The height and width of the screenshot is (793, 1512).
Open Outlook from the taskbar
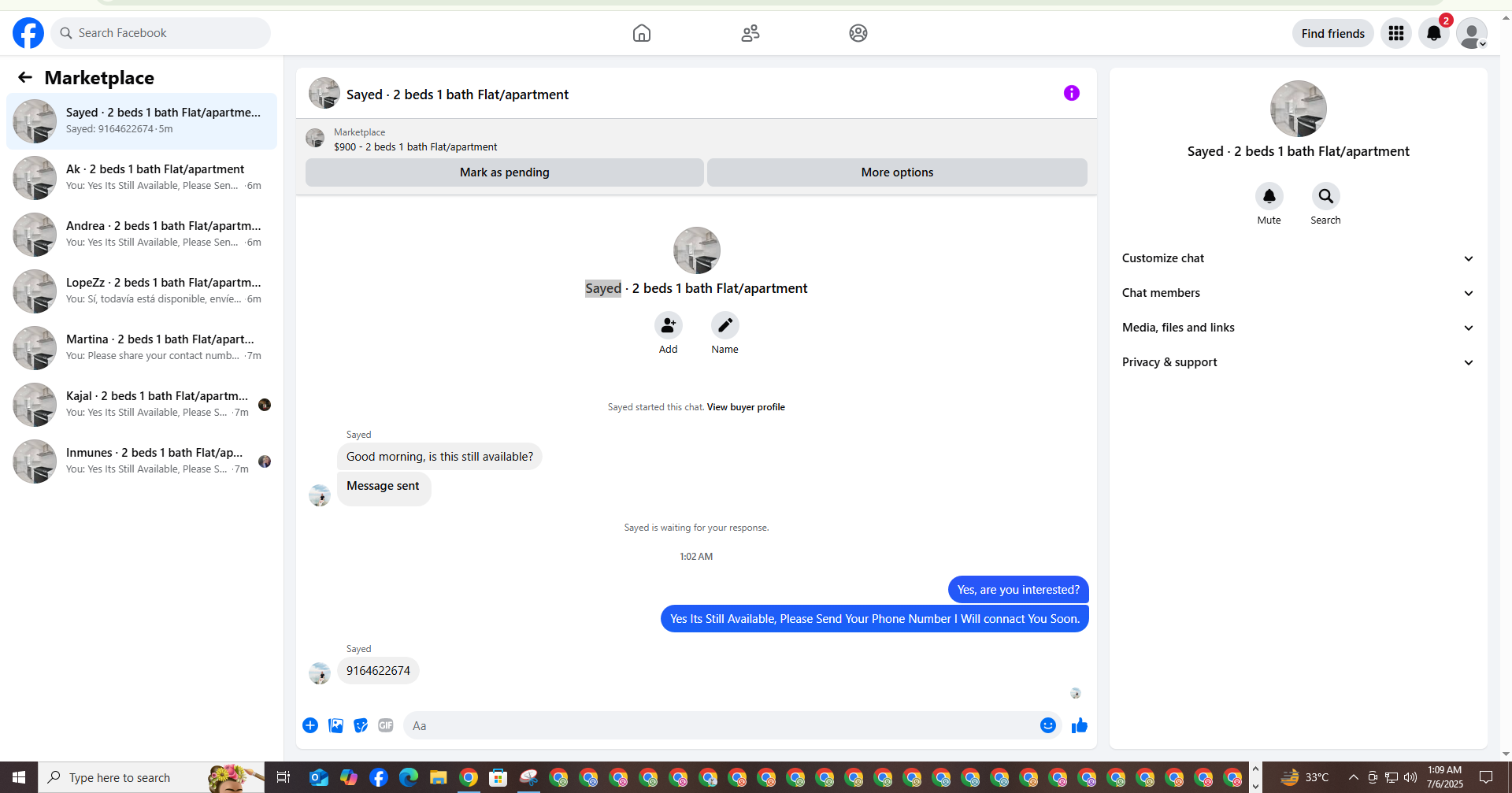point(319,777)
